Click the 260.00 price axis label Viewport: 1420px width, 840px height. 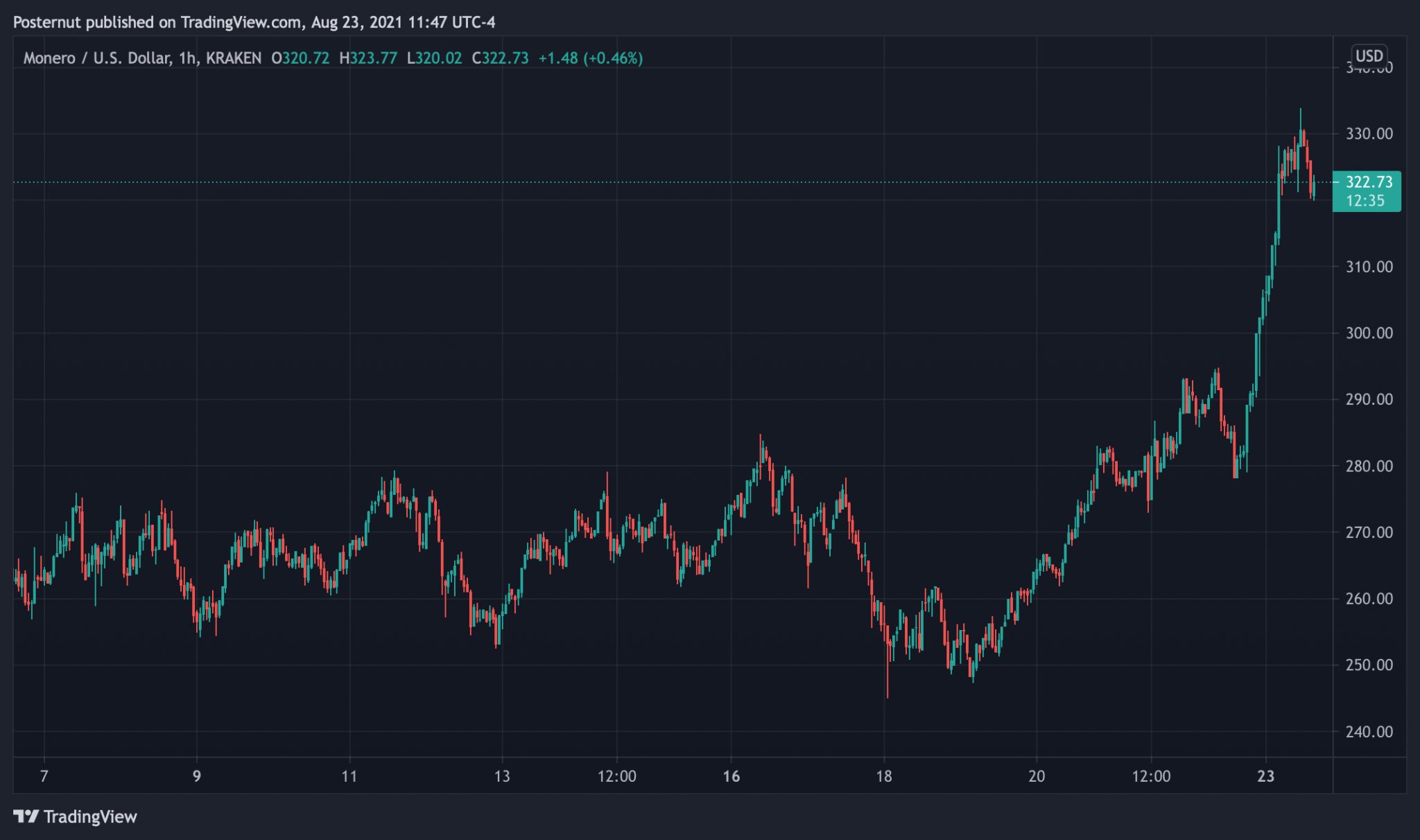(1369, 599)
